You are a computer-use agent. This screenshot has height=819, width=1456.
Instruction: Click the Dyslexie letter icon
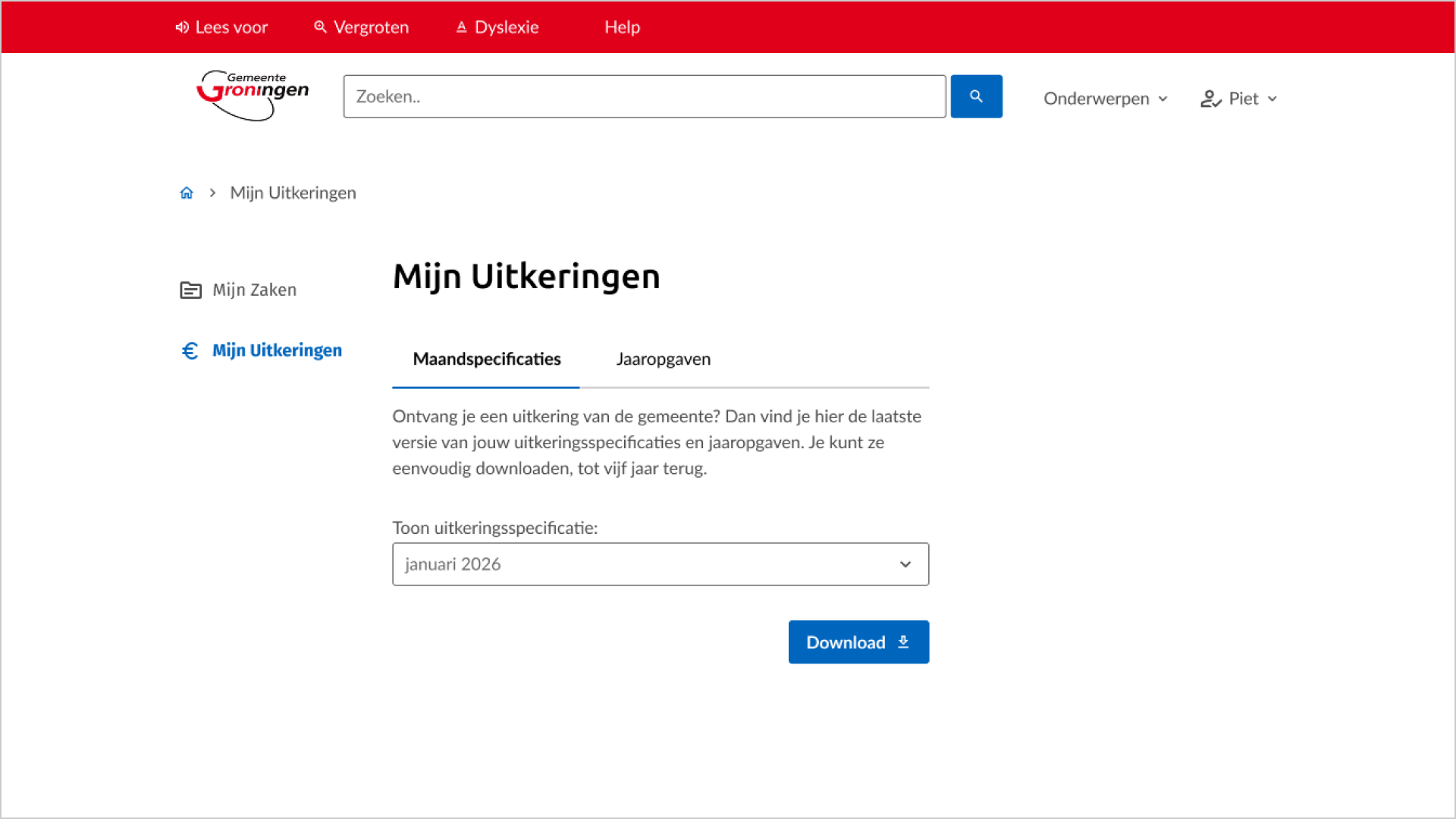[461, 27]
